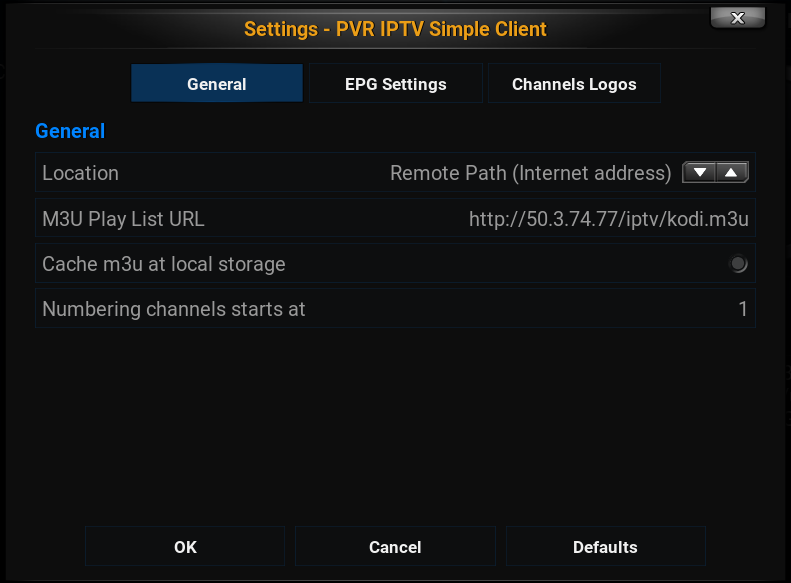791x583 pixels.
Task: Click the M3U playlist URL value
Action: point(609,219)
